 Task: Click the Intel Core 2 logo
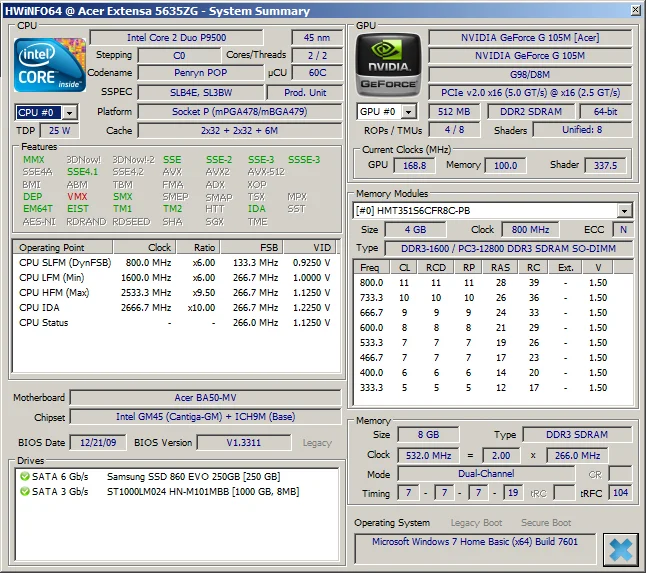tap(50, 65)
